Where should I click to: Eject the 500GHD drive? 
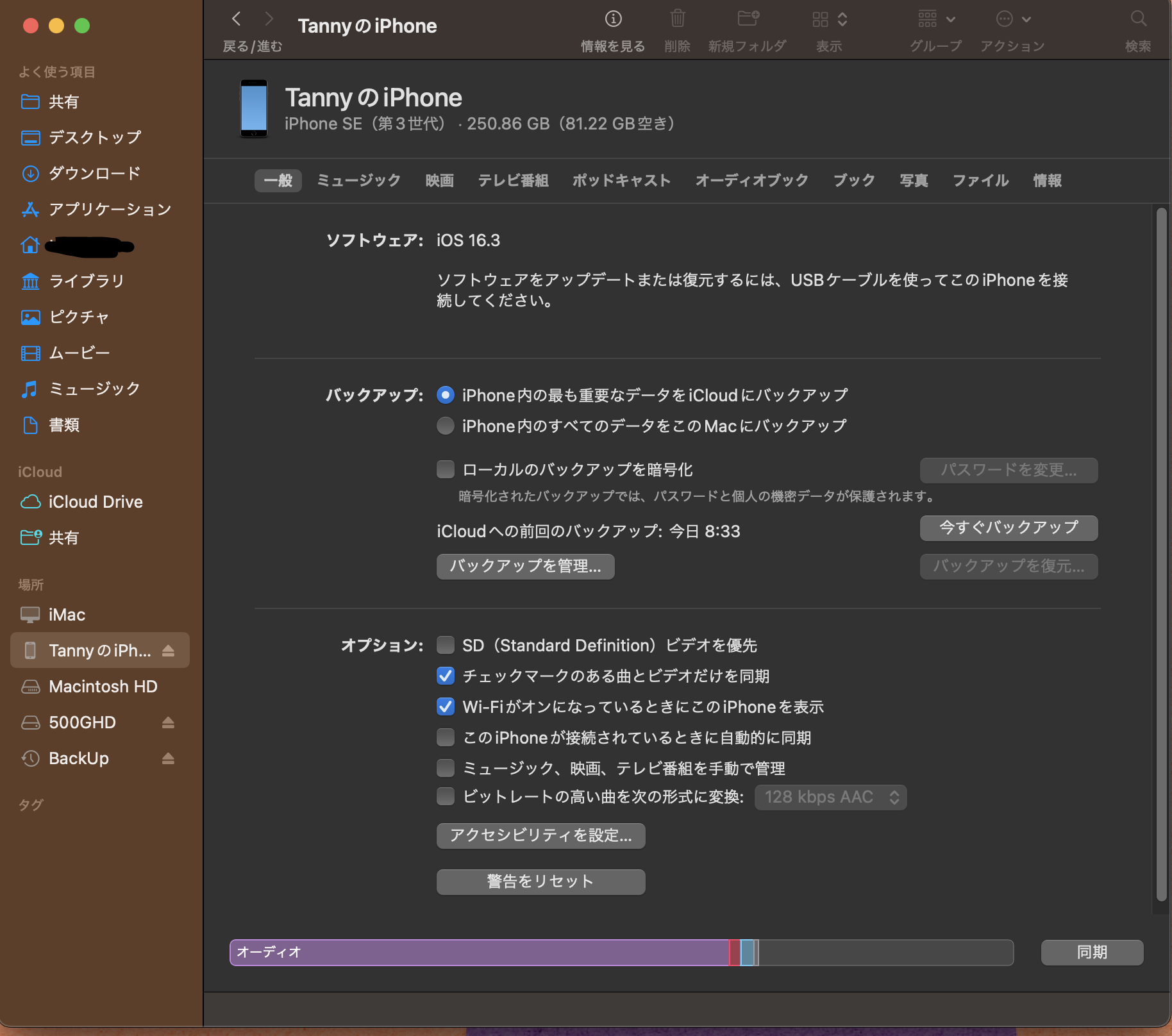pyautogui.click(x=168, y=723)
